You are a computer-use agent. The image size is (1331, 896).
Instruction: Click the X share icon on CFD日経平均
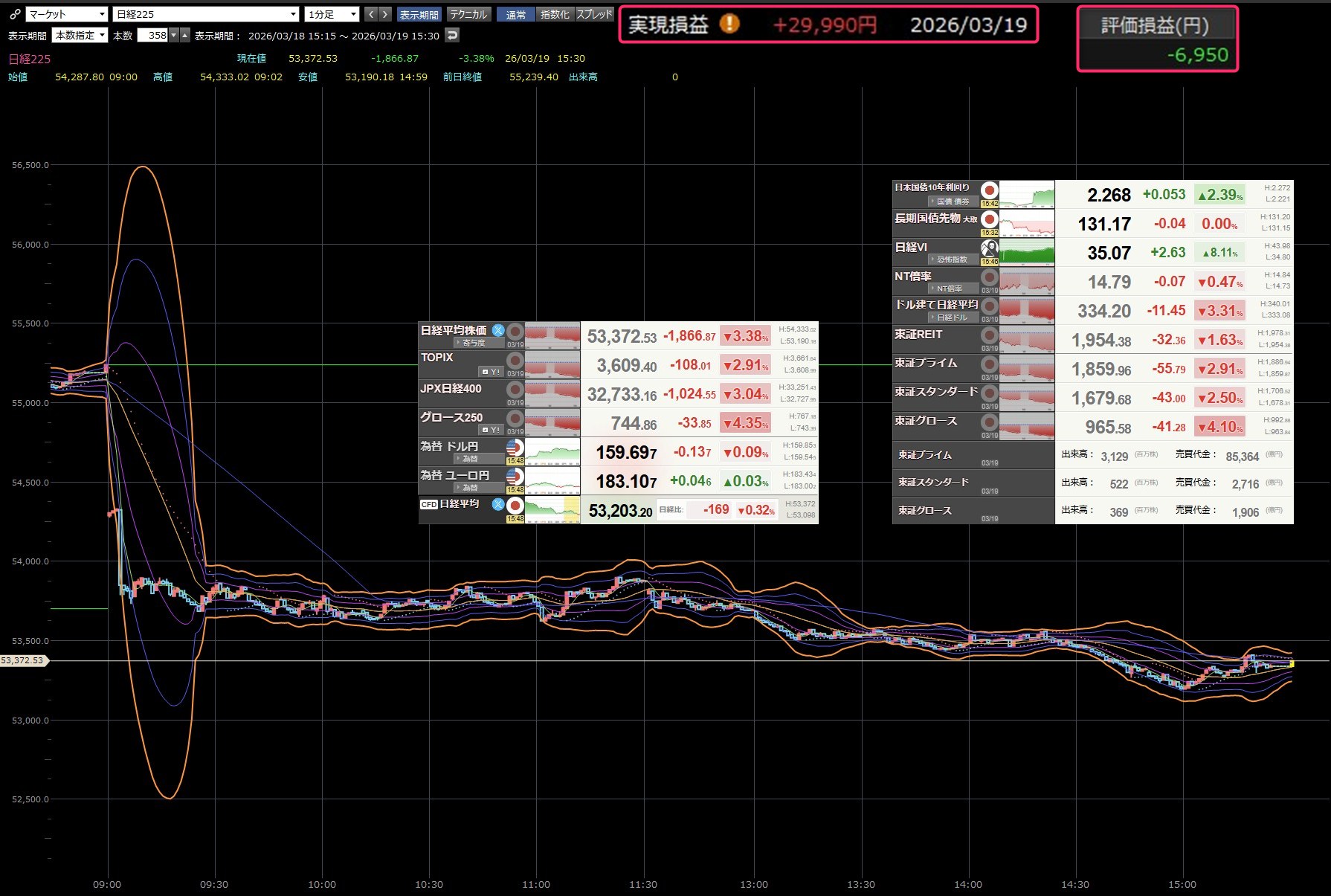click(498, 504)
